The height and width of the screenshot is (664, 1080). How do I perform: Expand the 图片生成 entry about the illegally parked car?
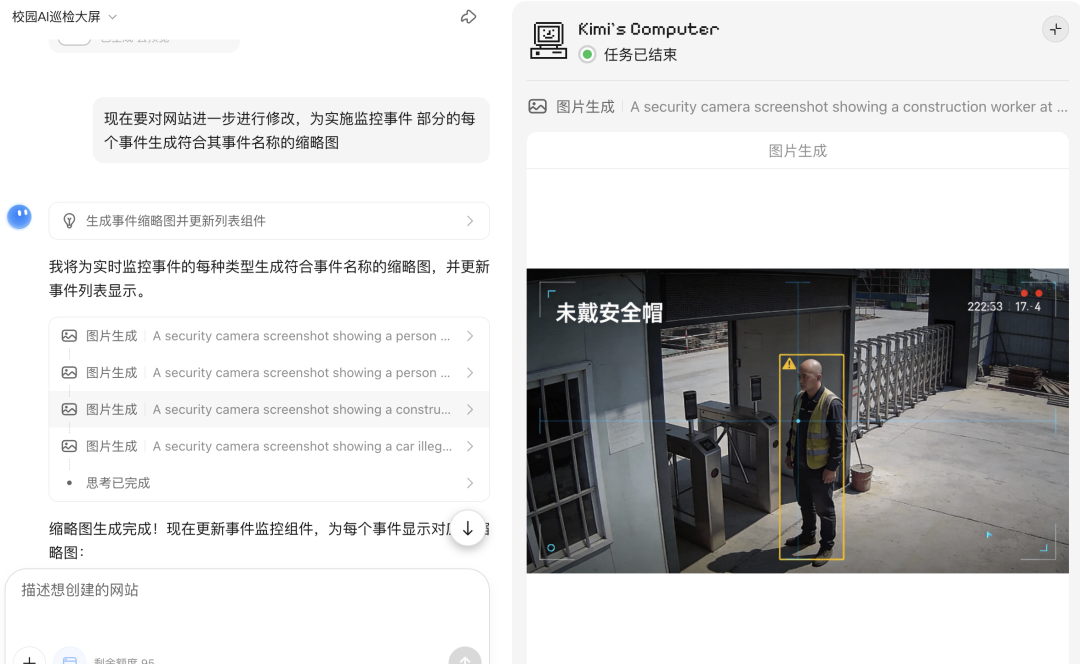tap(268, 446)
